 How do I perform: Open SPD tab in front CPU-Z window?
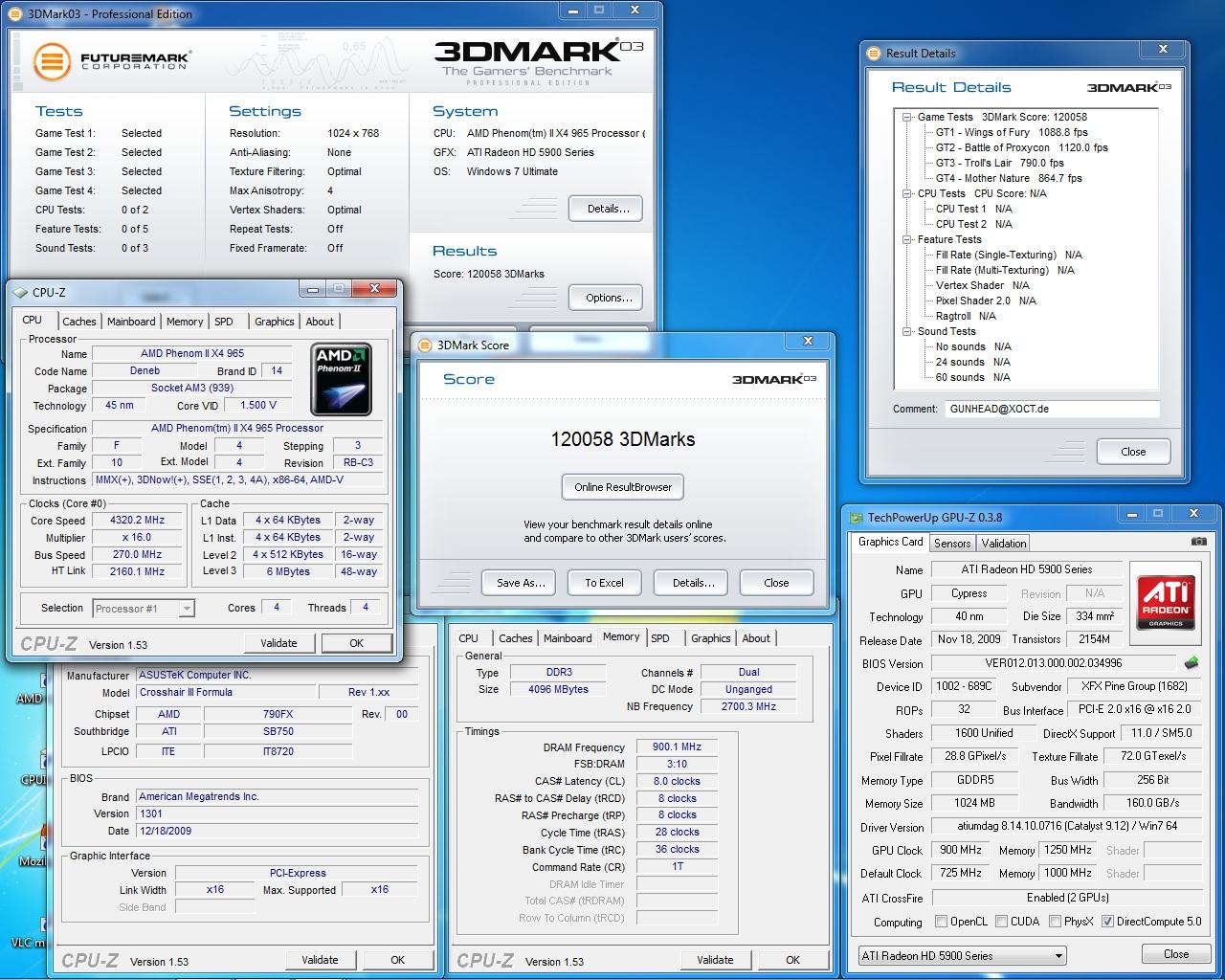224,322
